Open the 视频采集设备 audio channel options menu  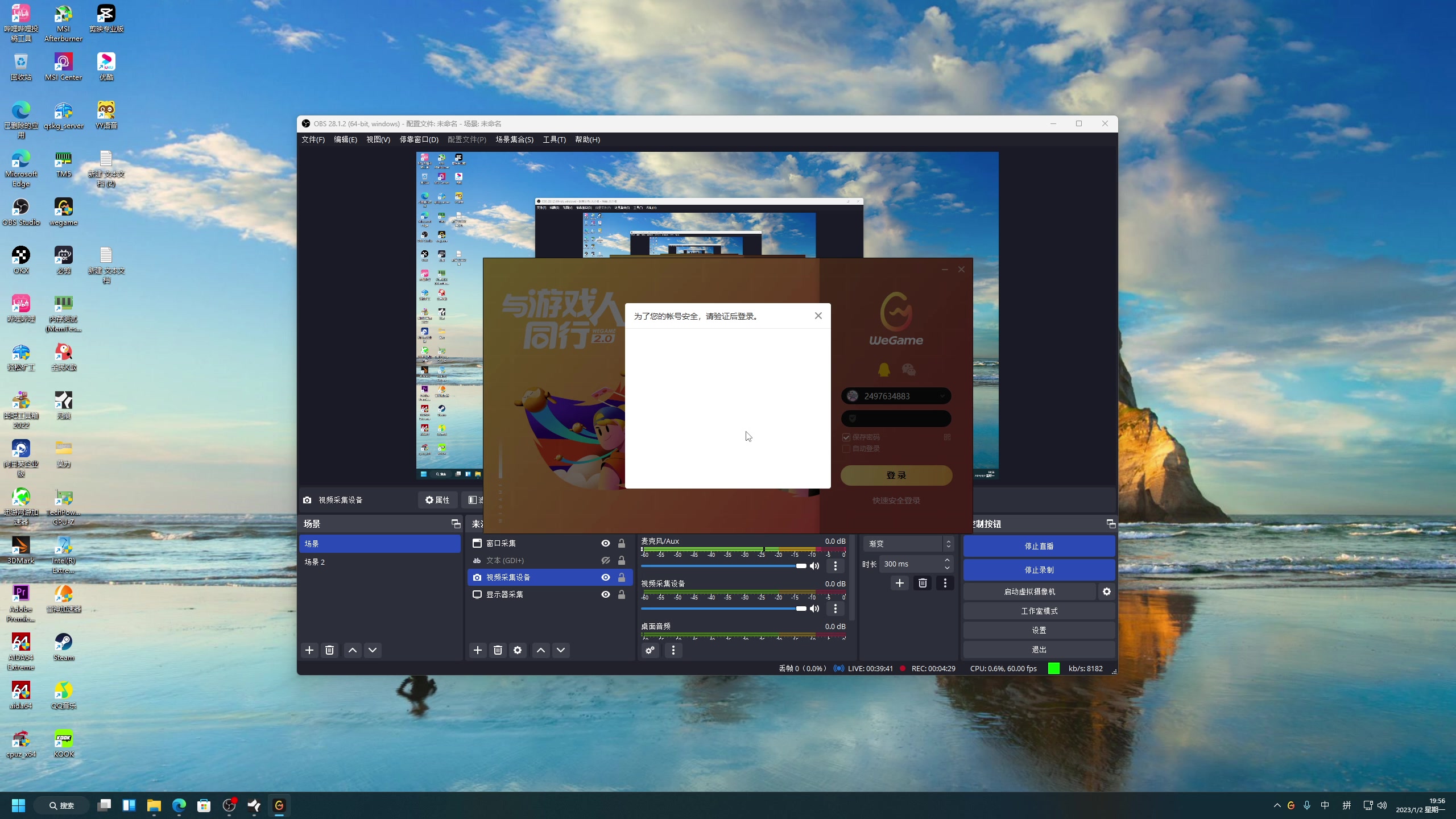[835, 609]
